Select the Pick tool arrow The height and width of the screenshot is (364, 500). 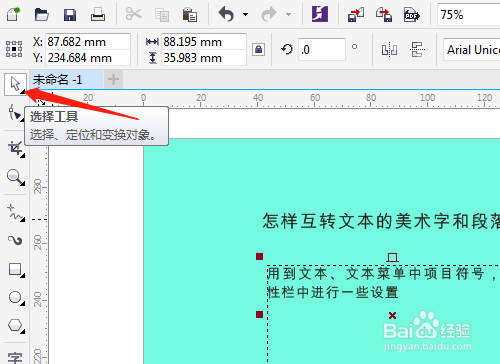click(15, 84)
